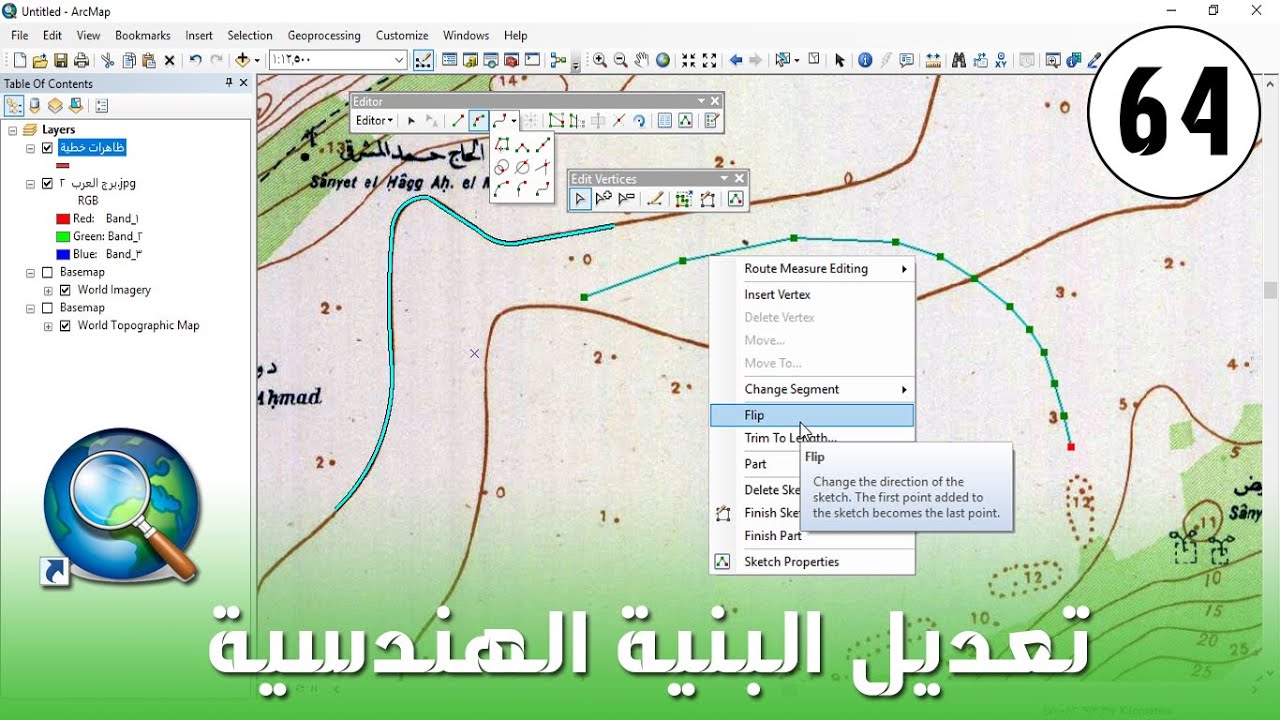Image resolution: width=1280 pixels, height=720 pixels.
Task: Go back to previous extent
Action: [x=735, y=60]
